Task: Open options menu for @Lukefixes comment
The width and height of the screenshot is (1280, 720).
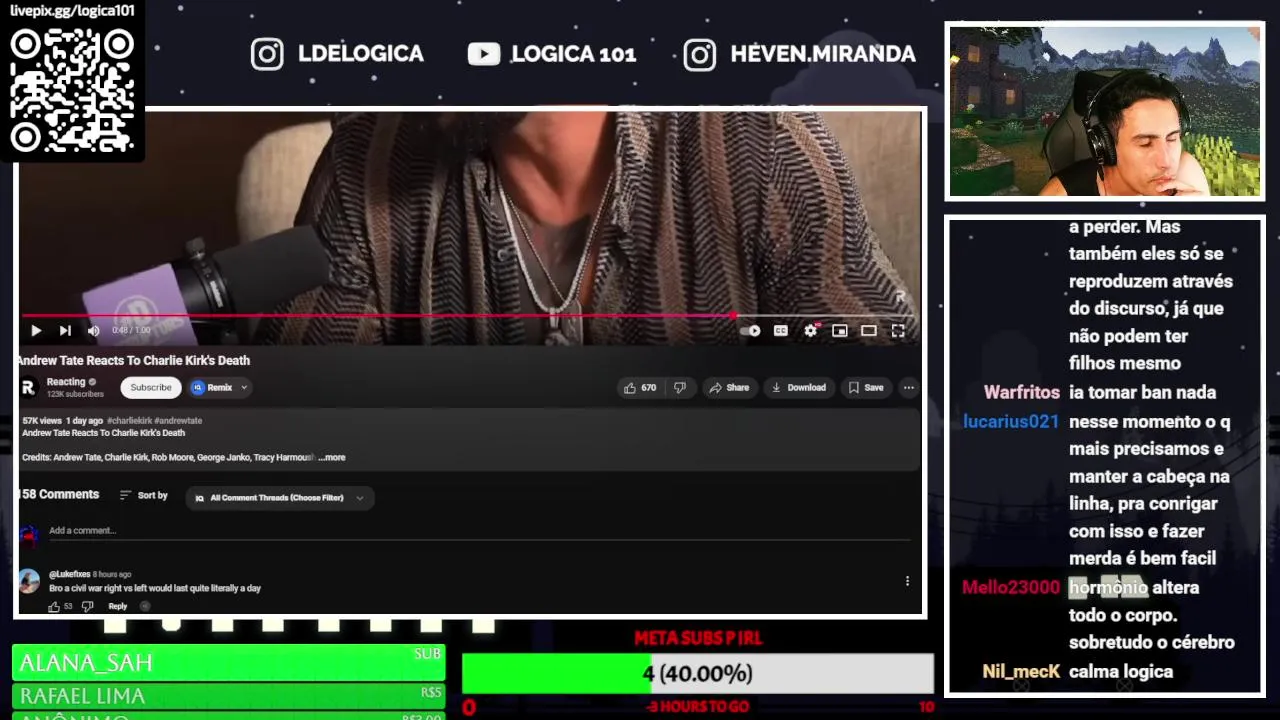Action: [x=907, y=581]
